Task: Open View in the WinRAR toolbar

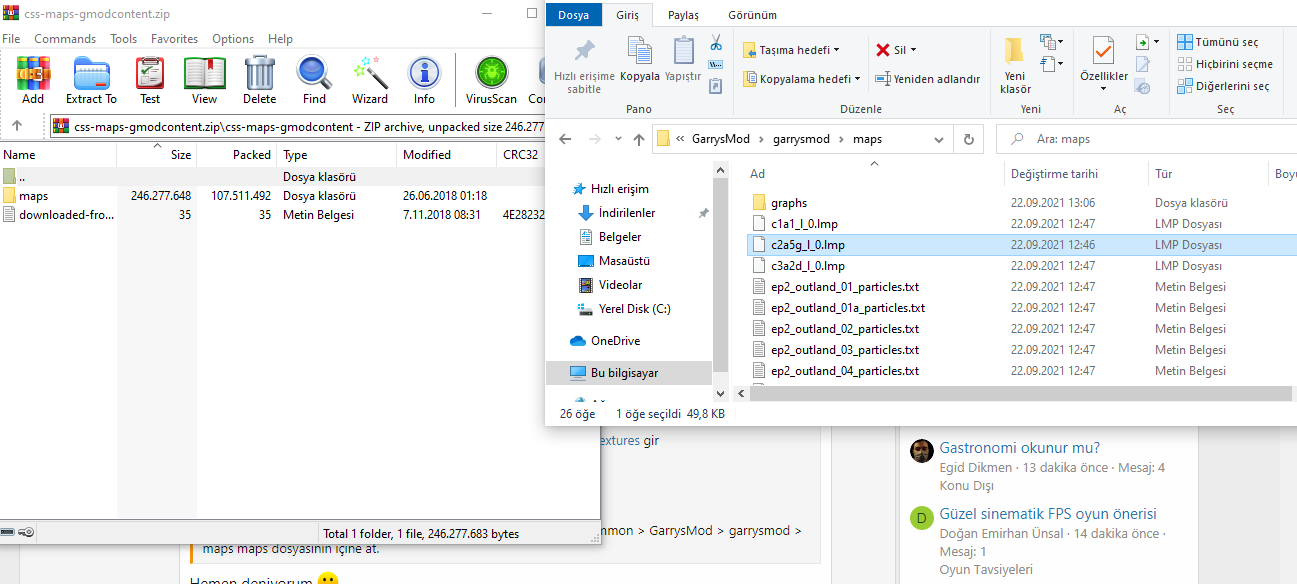Action: tap(204, 80)
